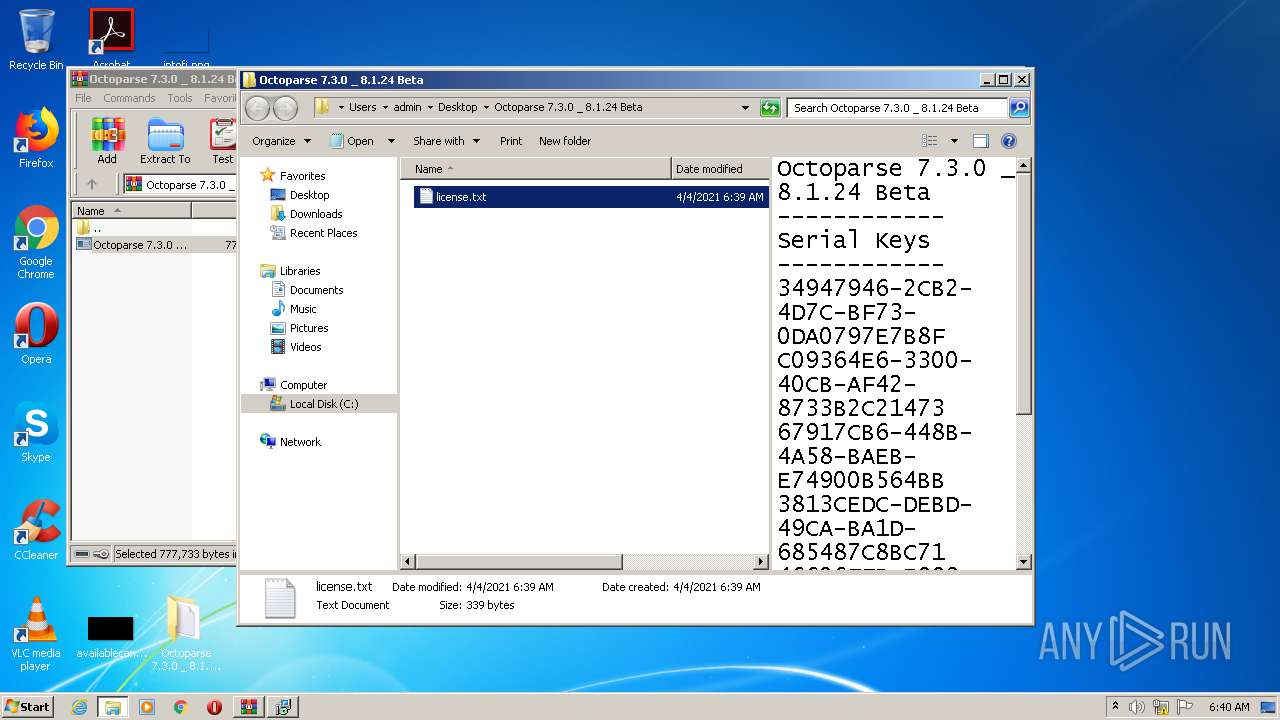The height and width of the screenshot is (720, 1280).
Task: Select Favorites in the navigation pane
Action: [302, 176]
